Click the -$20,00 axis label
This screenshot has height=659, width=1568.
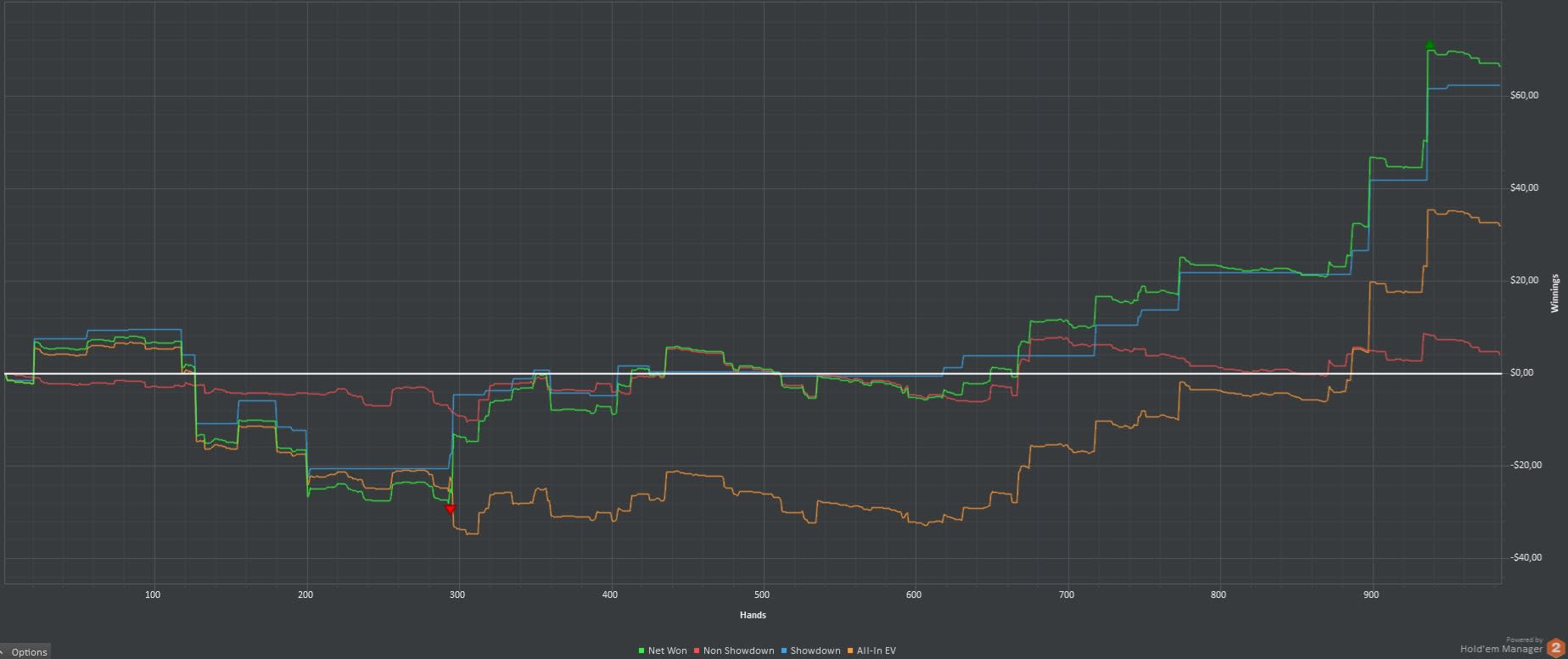[x=1525, y=465]
